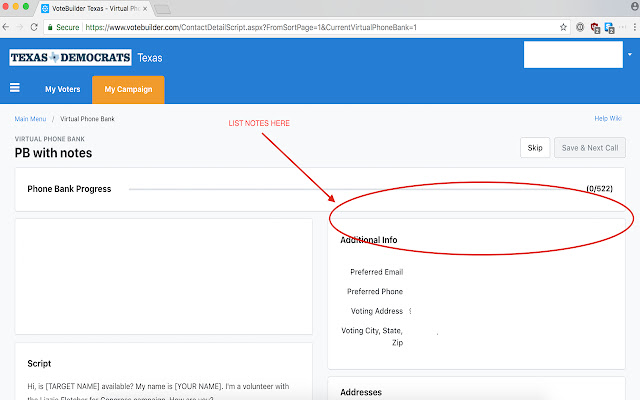Click the Voting Address label

[x=377, y=311]
